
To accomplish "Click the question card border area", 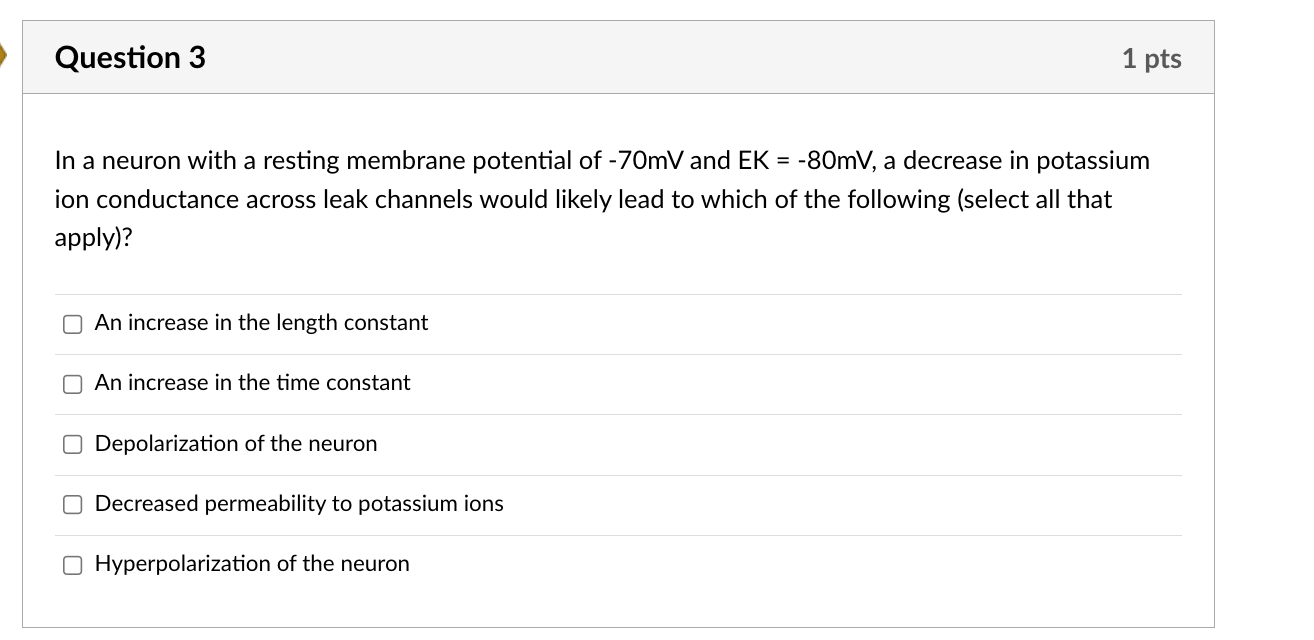I will [x=22, y=350].
